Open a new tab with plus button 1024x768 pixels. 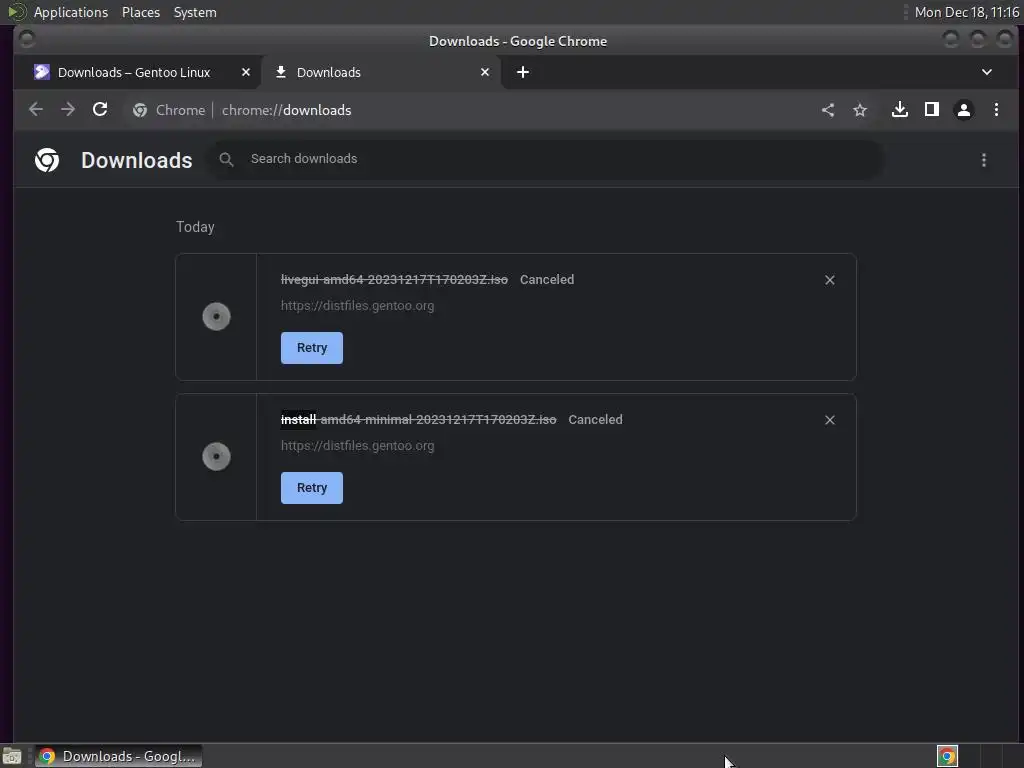point(523,72)
